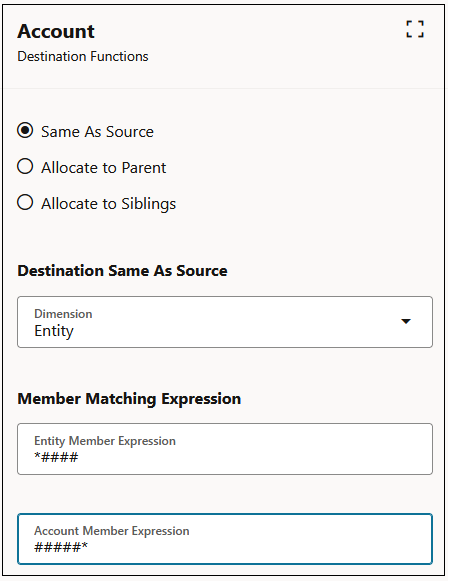Click the Dimension label inside the combo box
This screenshot has height=581, width=449.
tap(63, 314)
